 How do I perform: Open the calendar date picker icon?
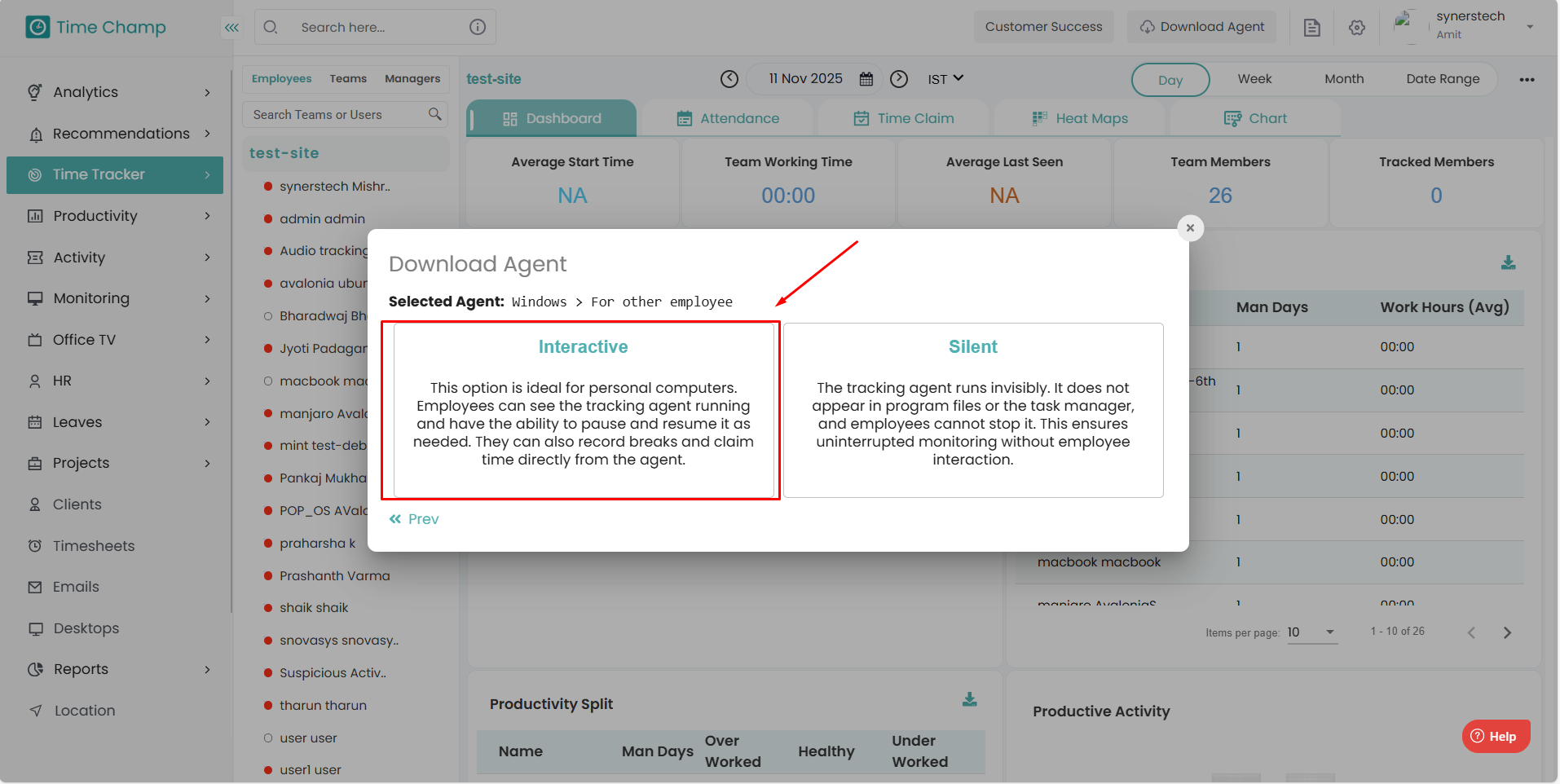point(866,79)
